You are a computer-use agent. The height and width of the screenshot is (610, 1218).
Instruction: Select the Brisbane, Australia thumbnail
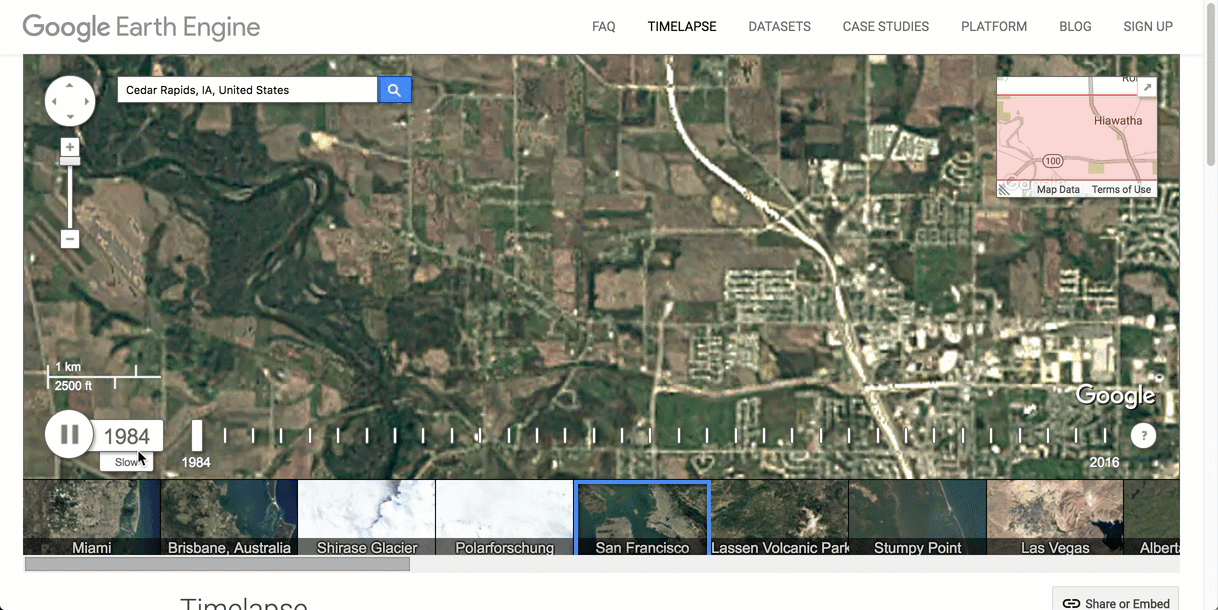coord(229,517)
